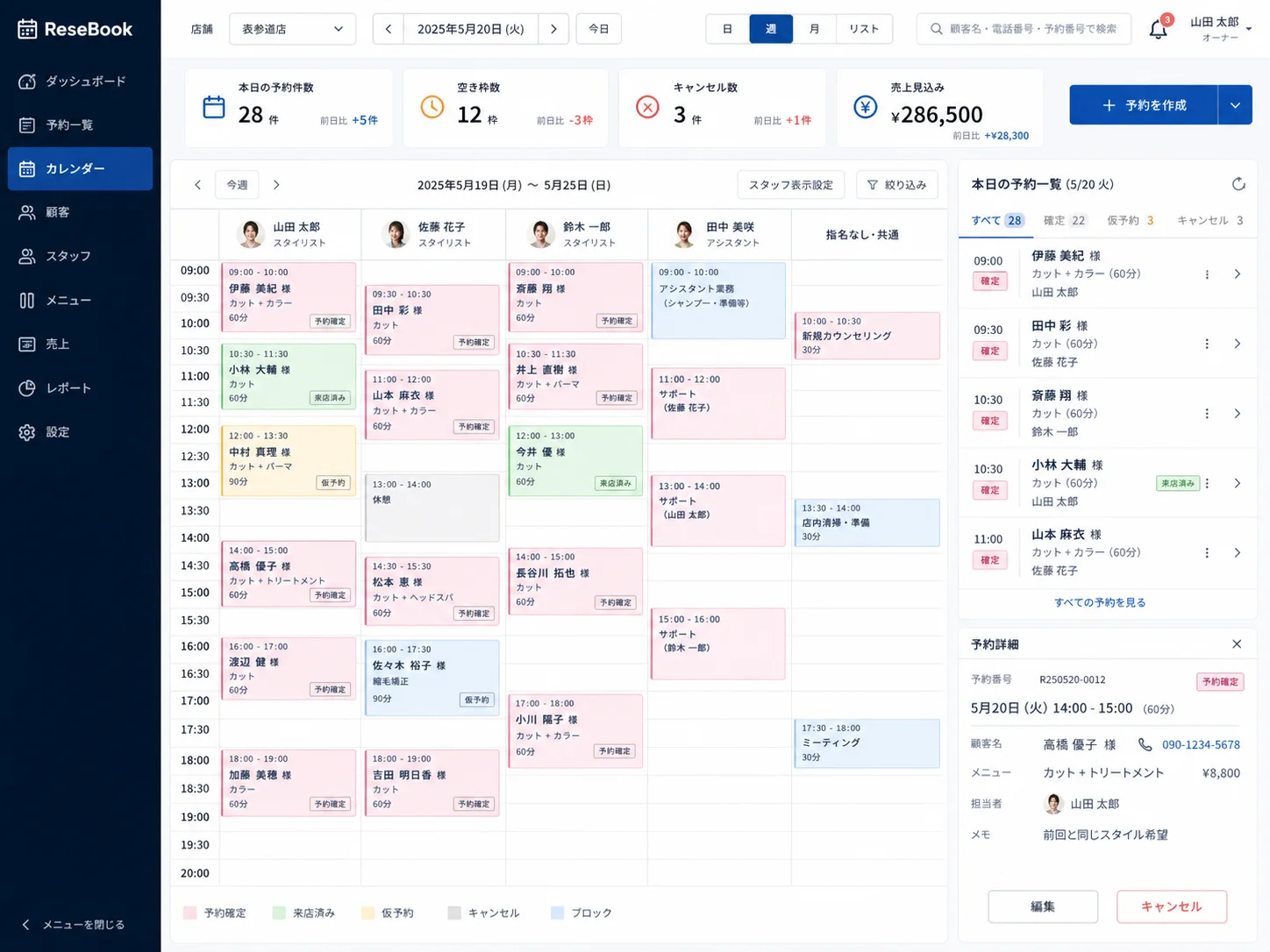Show the previous week in calendar

[197, 185]
